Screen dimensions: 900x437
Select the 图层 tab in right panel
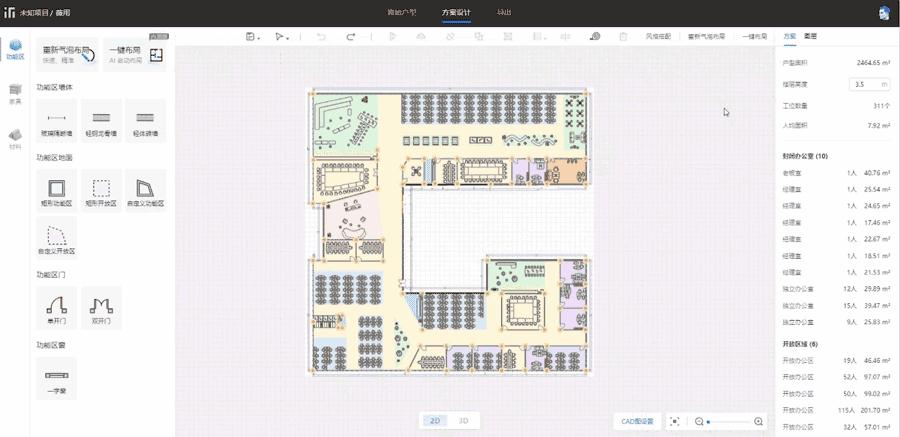tap(810, 36)
